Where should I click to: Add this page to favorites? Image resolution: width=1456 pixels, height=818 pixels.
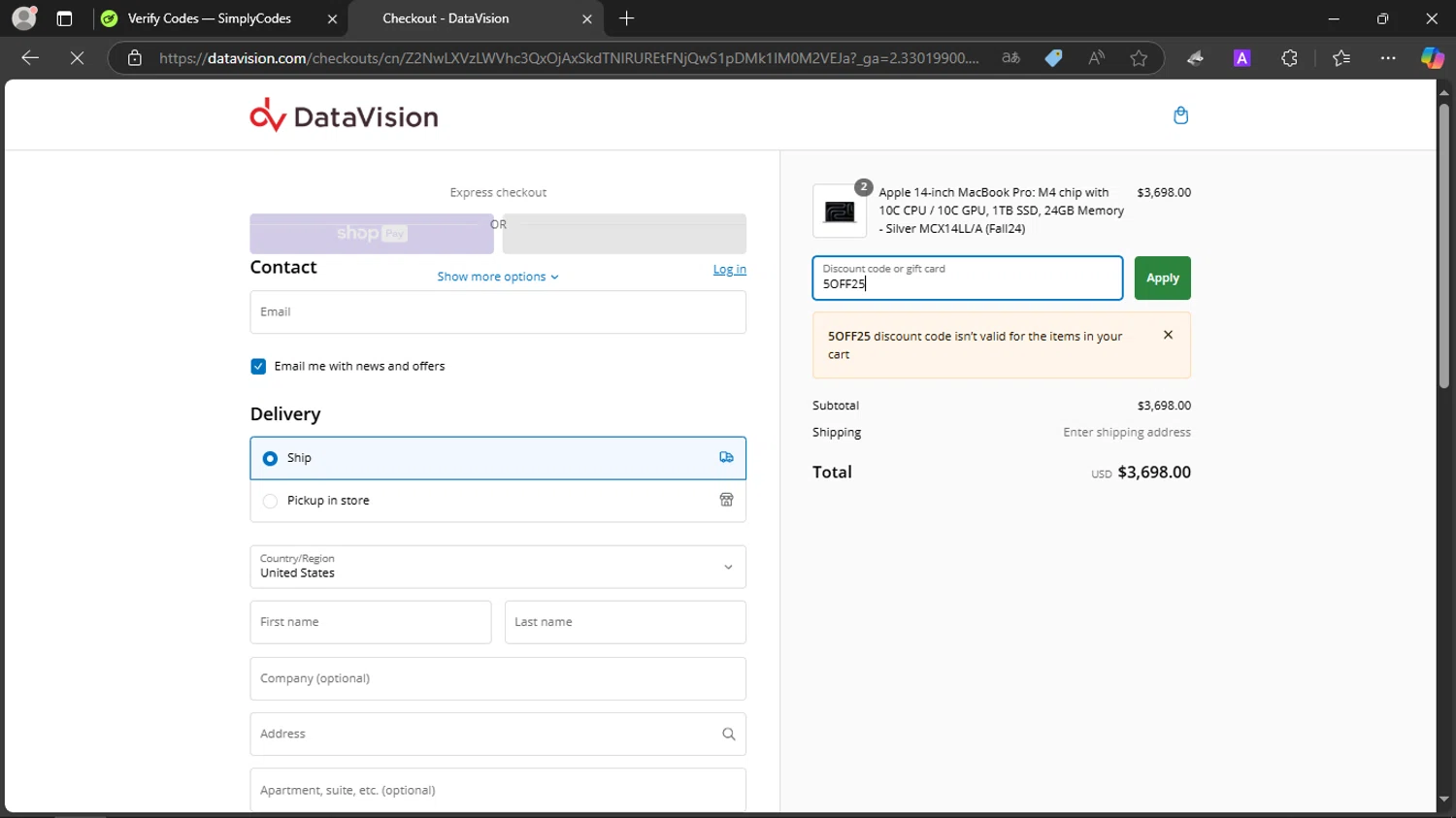point(1139,58)
